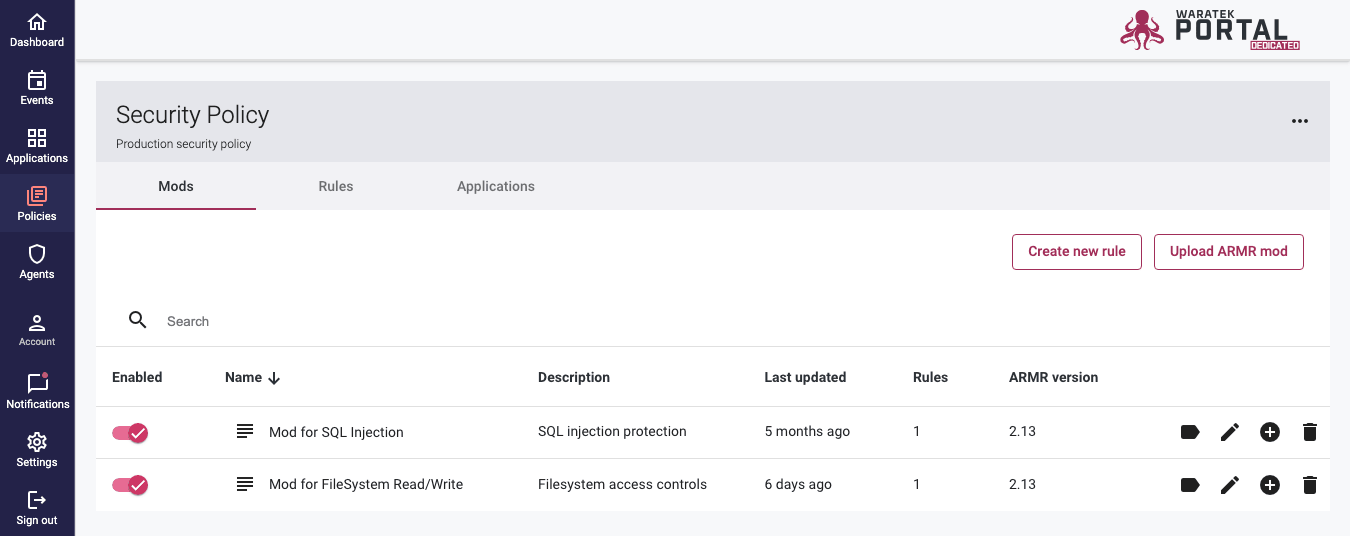Click tag icon for Mod for FileSystem Read/Write
Screen dimensions: 1350x536
coord(1190,485)
